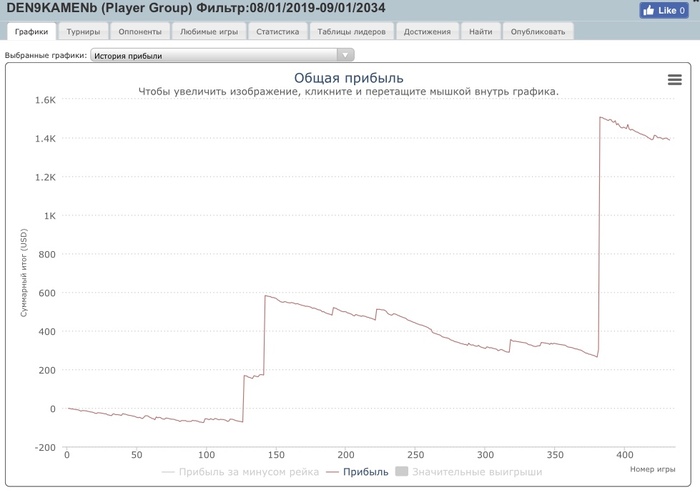
Task: Click the Facebook Like button
Action: (x=663, y=10)
